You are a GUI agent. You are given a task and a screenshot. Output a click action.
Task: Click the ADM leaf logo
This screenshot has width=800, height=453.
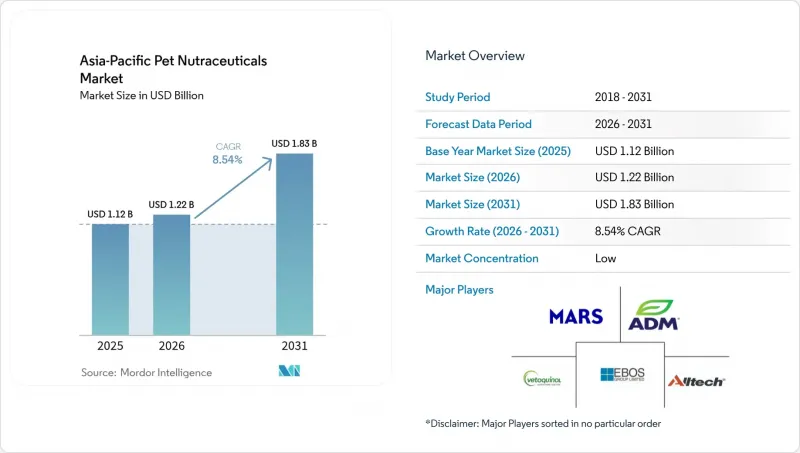654,315
